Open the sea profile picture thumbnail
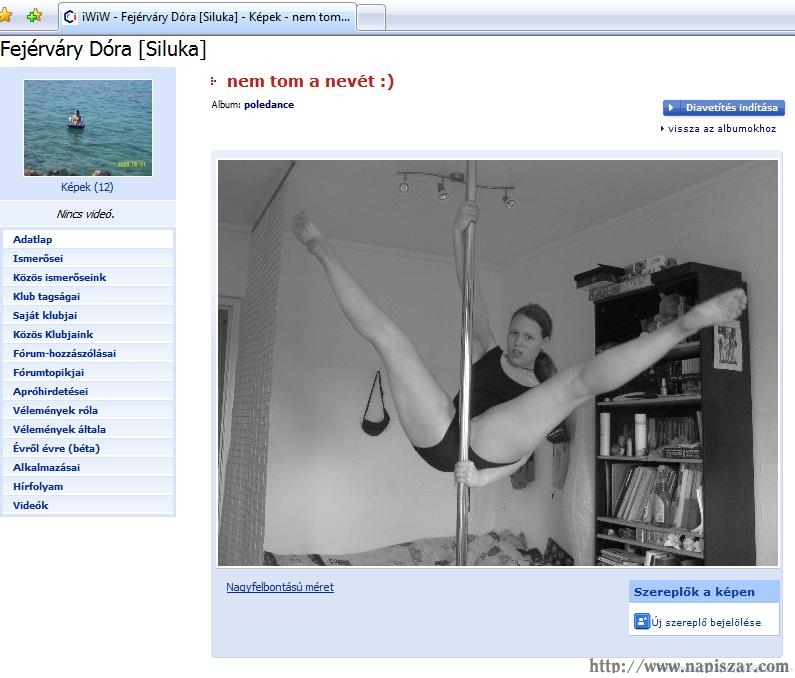The width and height of the screenshot is (795, 678). [88, 128]
